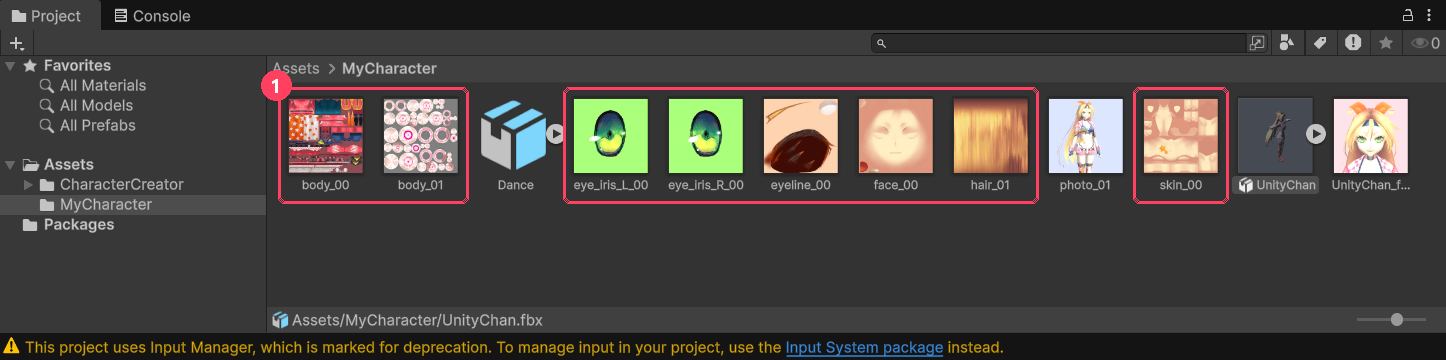Screen dimensions: 1446x360
Task: Open the panel kebab options menu
Action: [x=1430, y=16]
